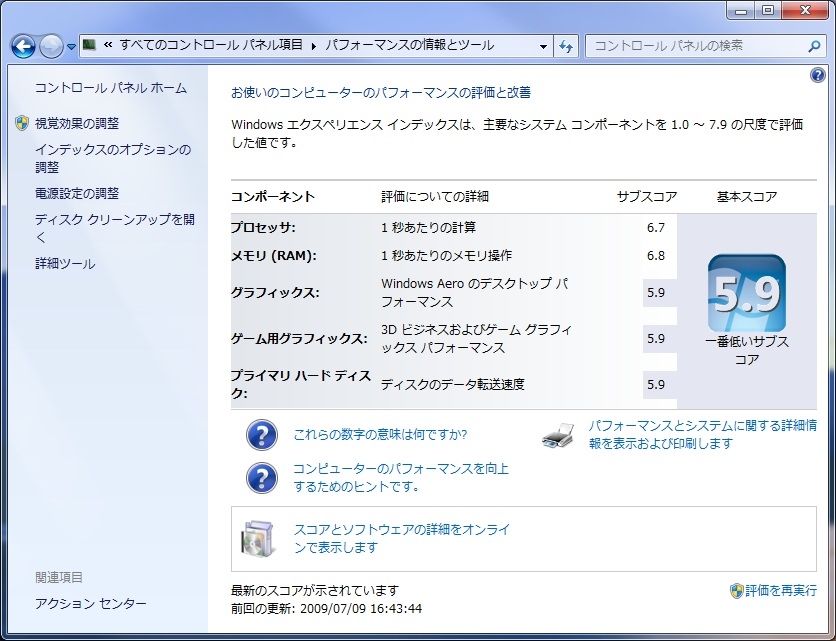Click 1 秒あたりの計算 description
This screenshot has height=641, width=836.
[429, 228]
